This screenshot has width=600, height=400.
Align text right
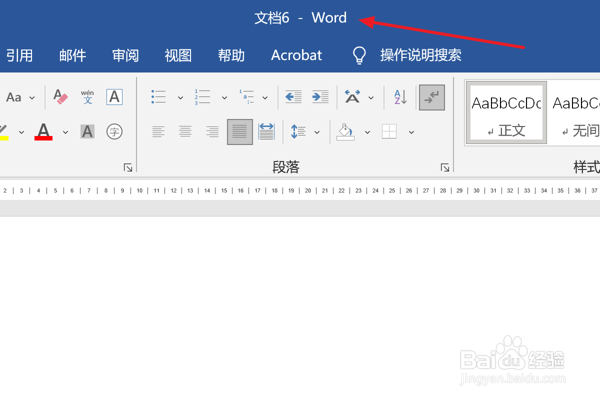pyautogui.click(x=212, y=132)
